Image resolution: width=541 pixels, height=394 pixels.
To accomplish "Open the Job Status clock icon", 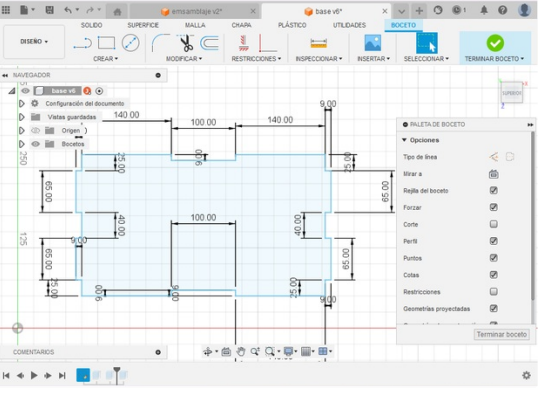I will (x=458, y=10).
